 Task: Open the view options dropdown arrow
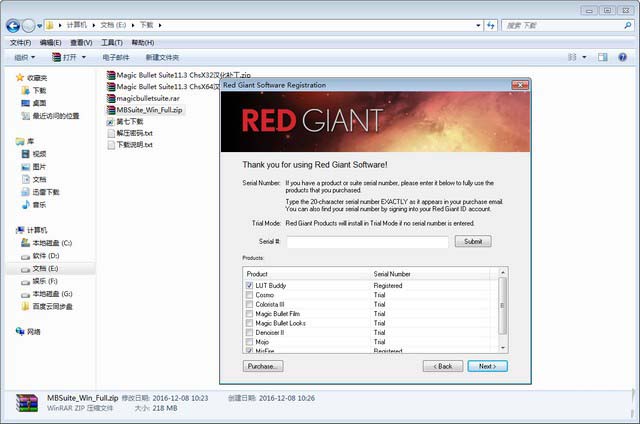pos(584,57)
